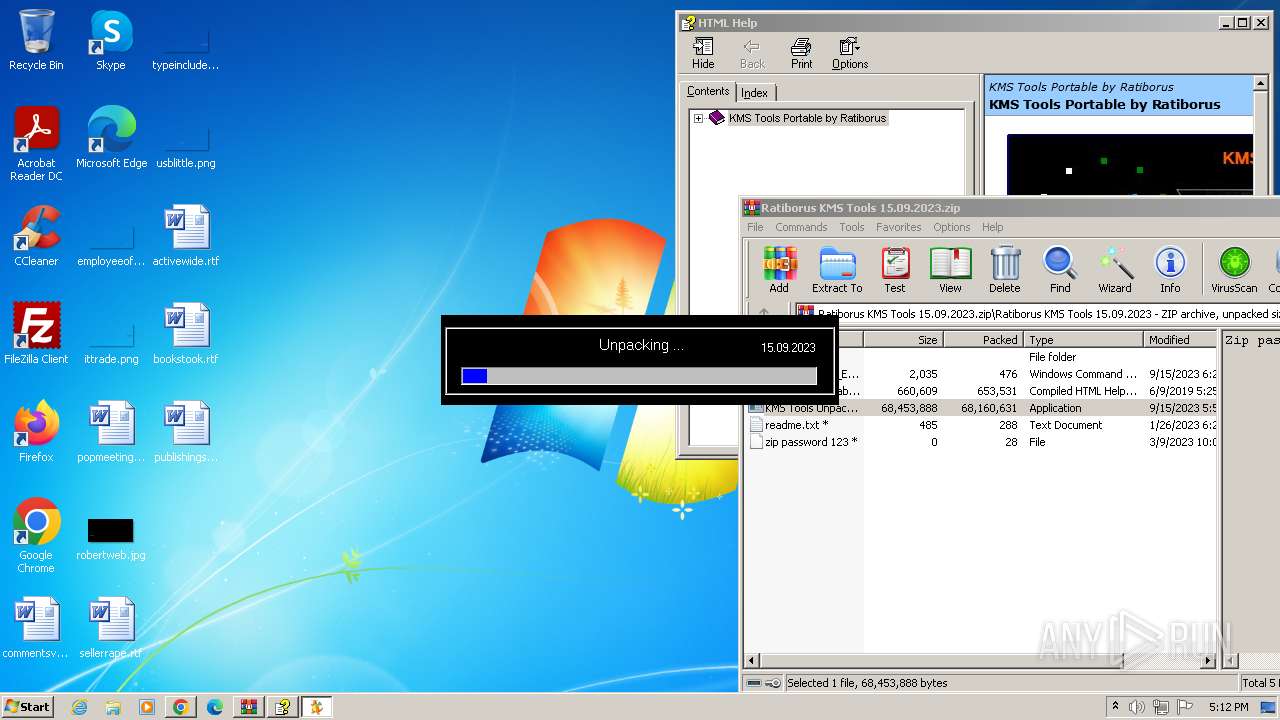The image size is (1280, 720).
Task: Click HTML Help taskbar button
Action: tap(282, 707)
